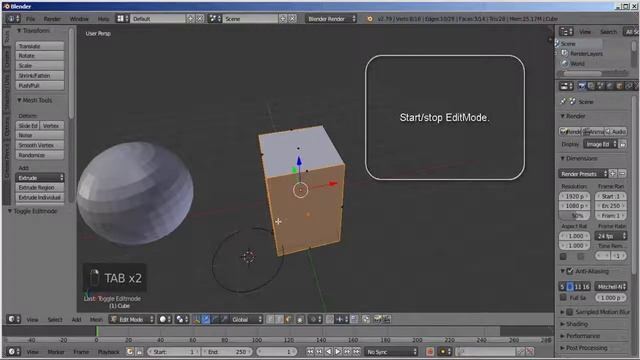The width and height of the screenshot is (640, 360).
Task: Click the Audio render button
Action: click(616, 131)
